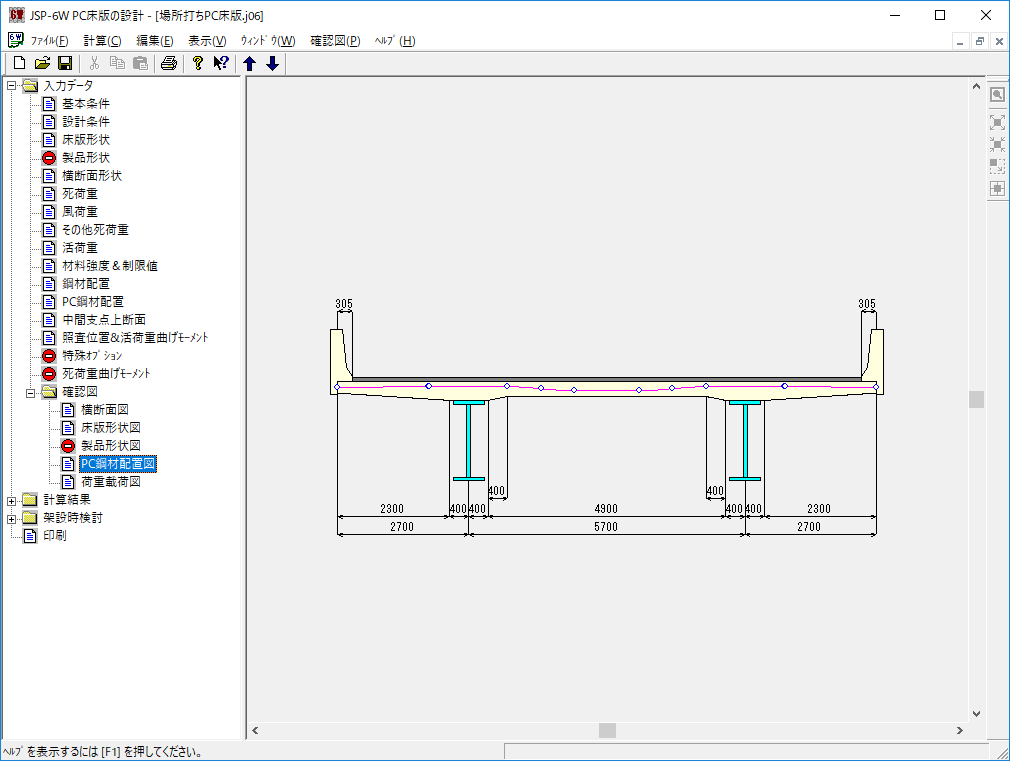Click the Print toolbar icon
This screenshot has height=761, width=1010.
[x=169, y=64]
